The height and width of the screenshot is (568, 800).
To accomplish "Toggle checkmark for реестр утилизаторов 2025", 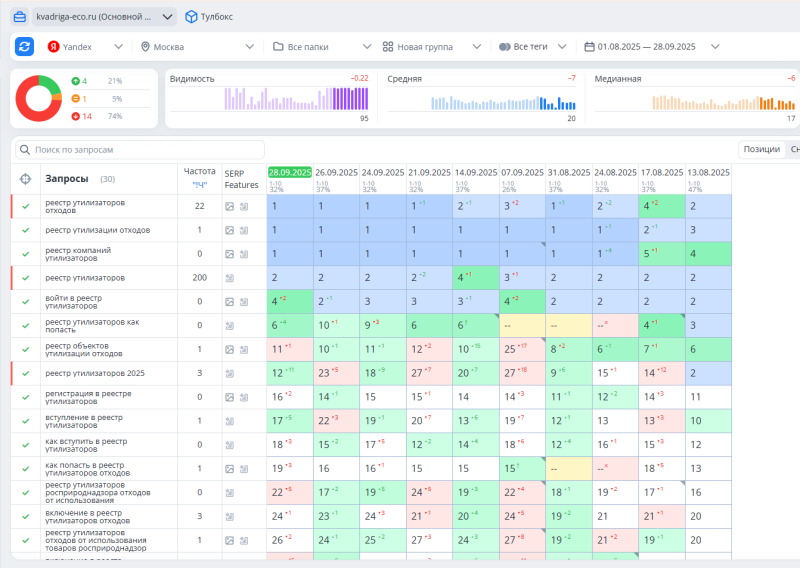I will tap(26, 373).
